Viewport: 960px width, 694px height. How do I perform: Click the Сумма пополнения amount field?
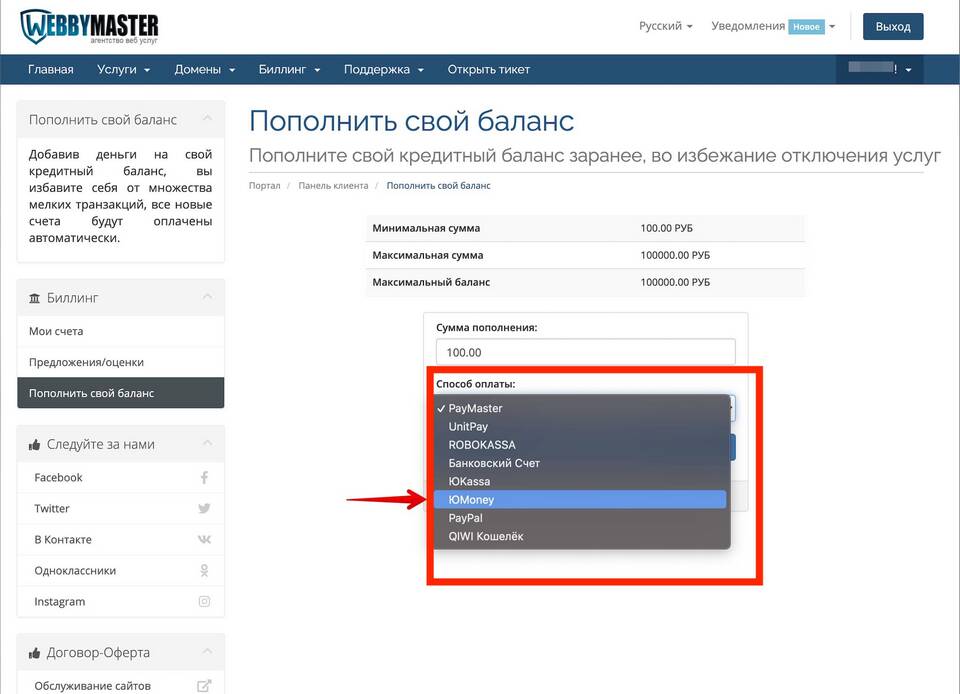tap(585, 353)
